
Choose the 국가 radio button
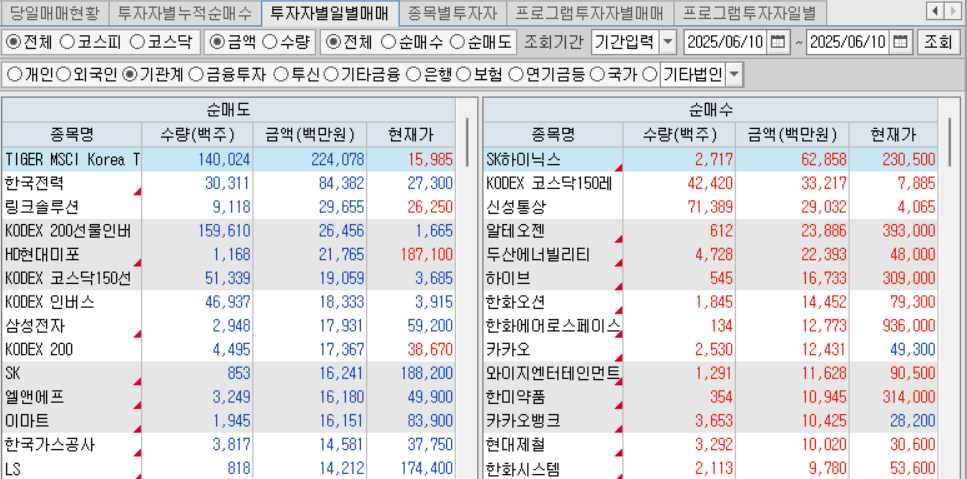tap(596, 75)
